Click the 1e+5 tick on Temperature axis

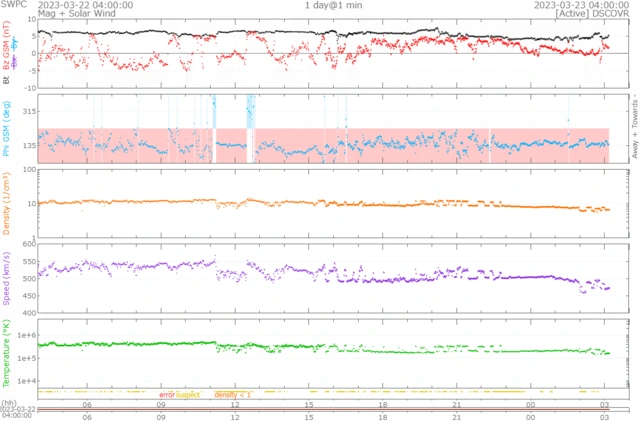click(x=27, y=358)
